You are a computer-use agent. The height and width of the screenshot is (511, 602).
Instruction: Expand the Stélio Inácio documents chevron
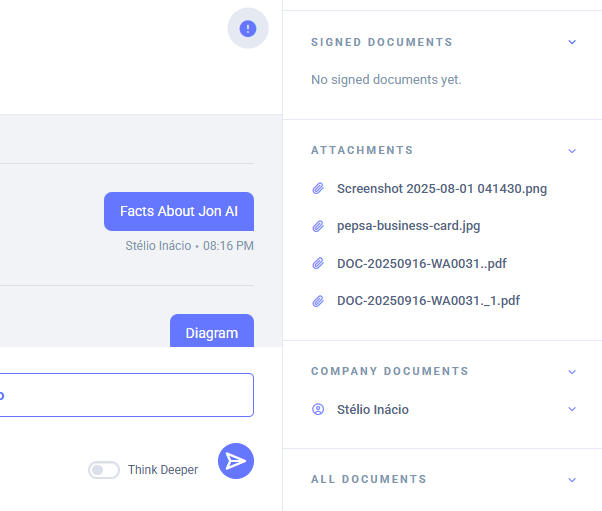click(x=572, y=409)
